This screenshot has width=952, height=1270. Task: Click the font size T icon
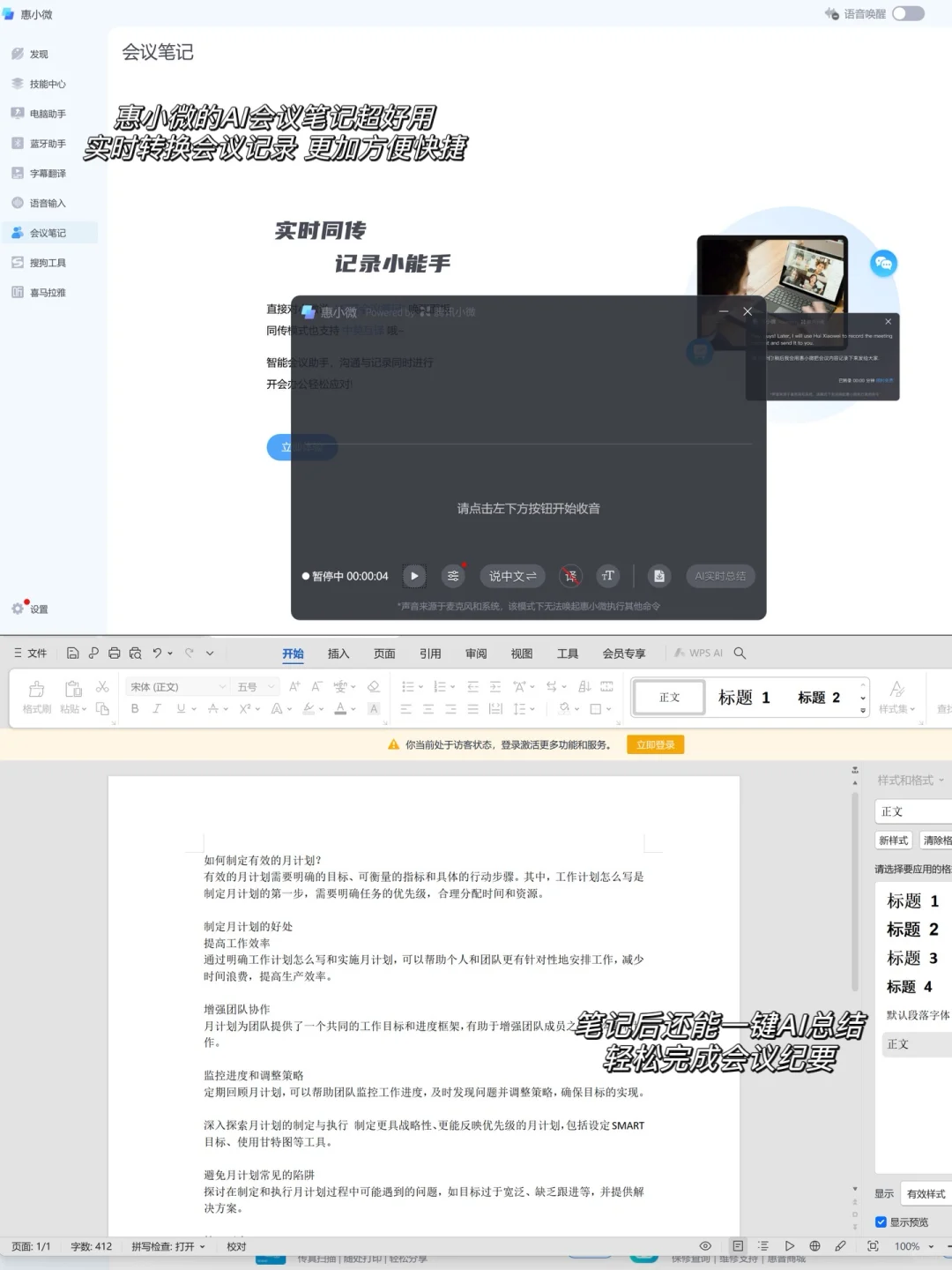(x=608, y=576)
